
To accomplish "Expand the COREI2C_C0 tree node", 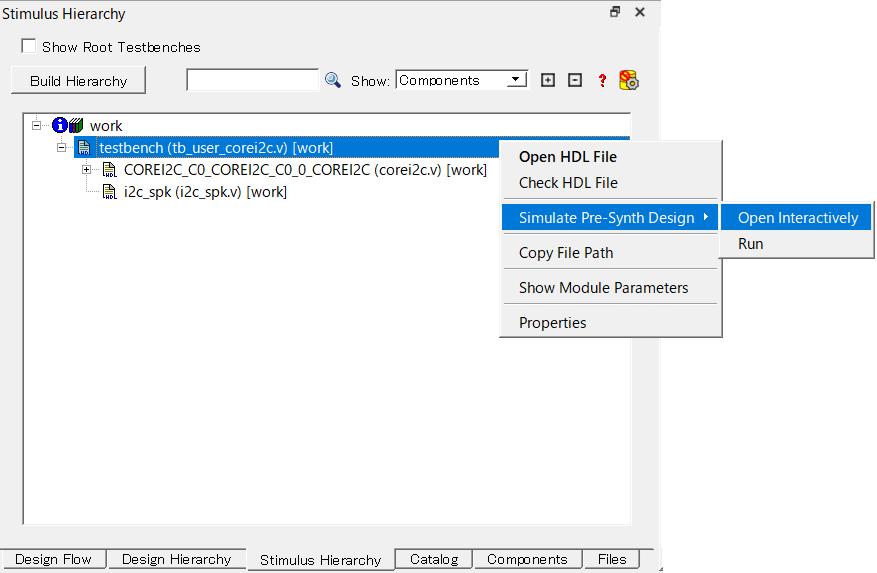I will click(86, 170).
